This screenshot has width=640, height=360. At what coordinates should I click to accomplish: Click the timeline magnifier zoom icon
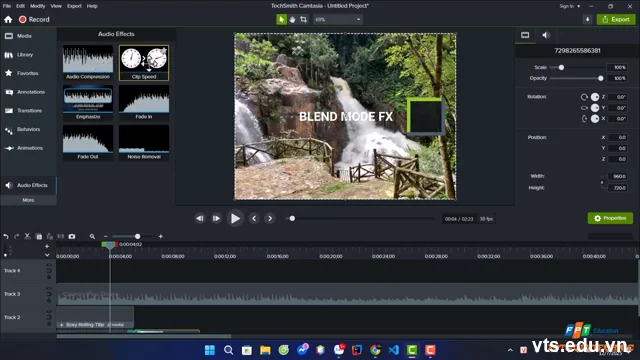92,236
